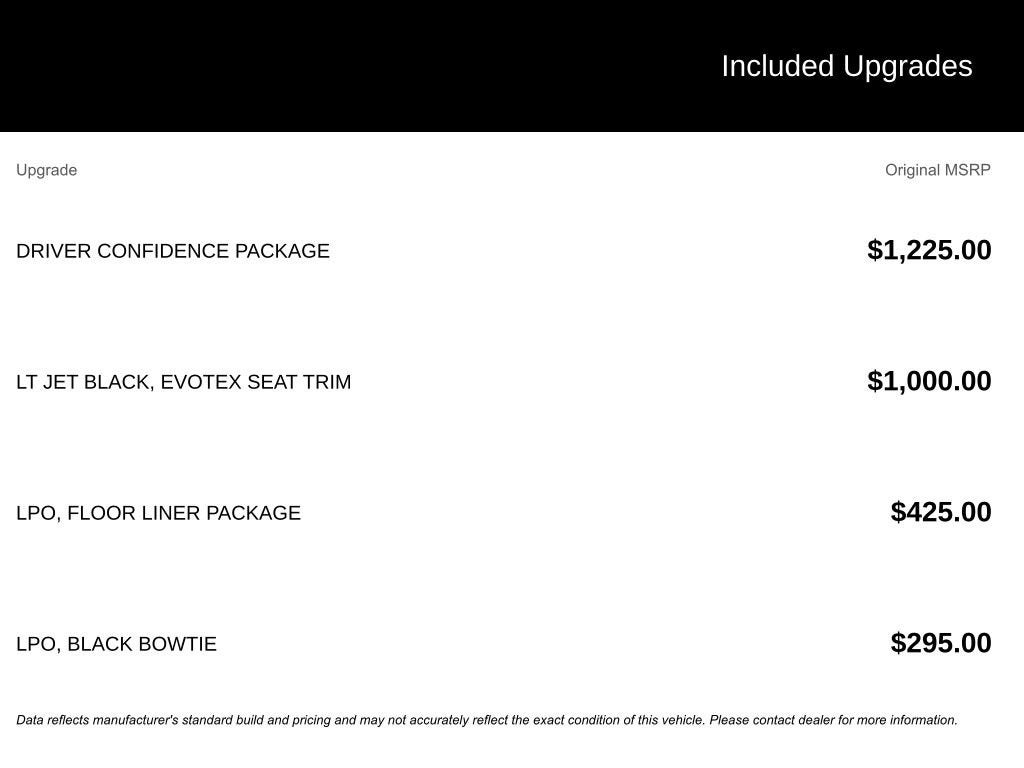Click the $425.00 price
The height and width of the screenshot is (768, 1024).
[x=940, y=512]
